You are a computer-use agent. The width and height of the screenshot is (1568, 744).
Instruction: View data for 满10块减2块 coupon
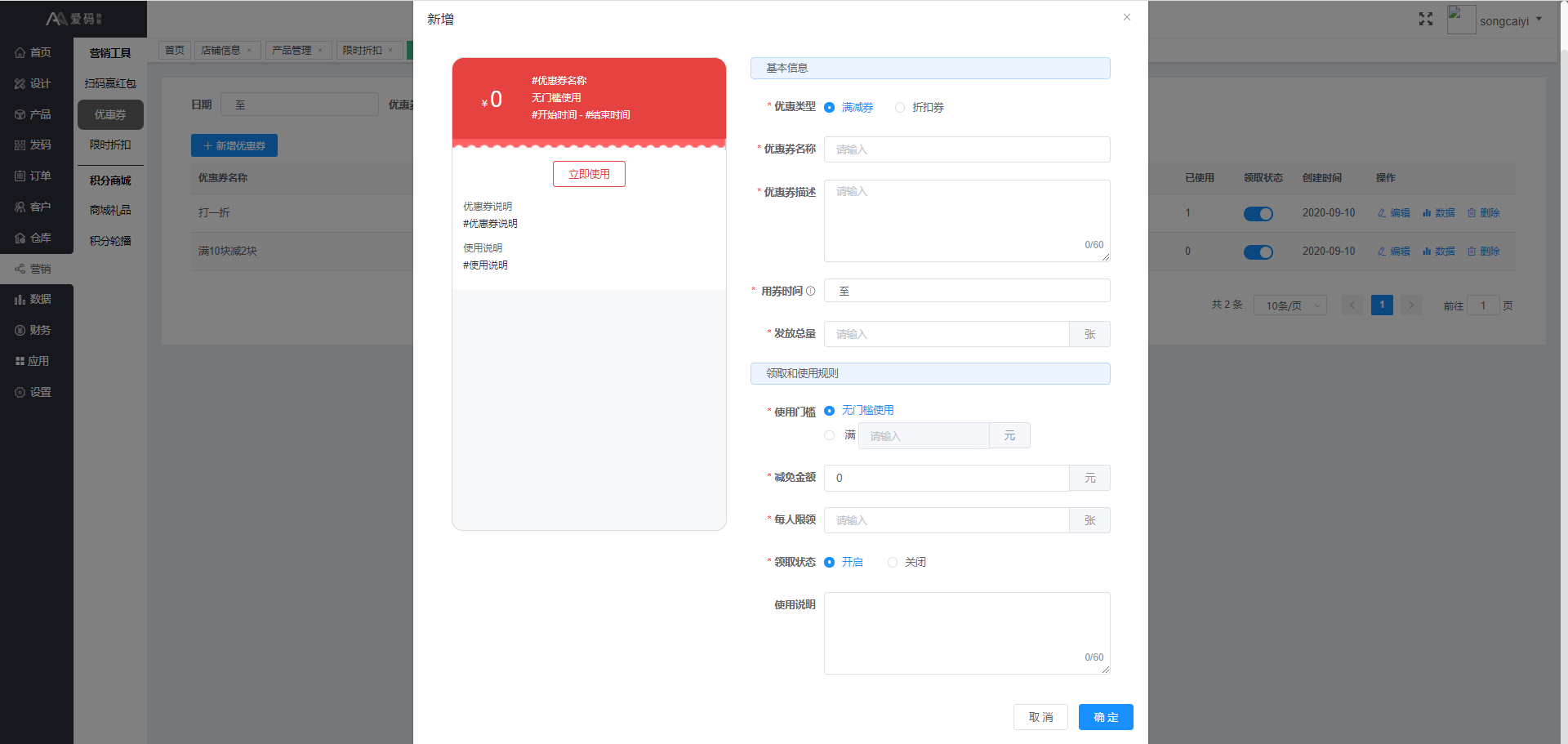(1439, 252)
